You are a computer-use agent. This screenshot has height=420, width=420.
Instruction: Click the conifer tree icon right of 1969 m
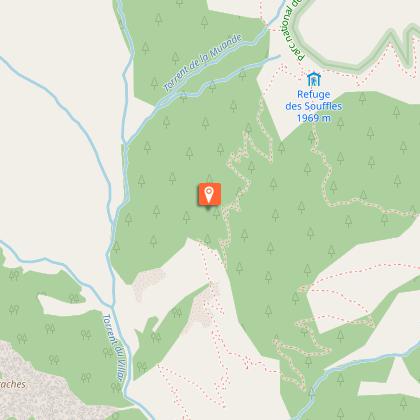coord(340,123)
